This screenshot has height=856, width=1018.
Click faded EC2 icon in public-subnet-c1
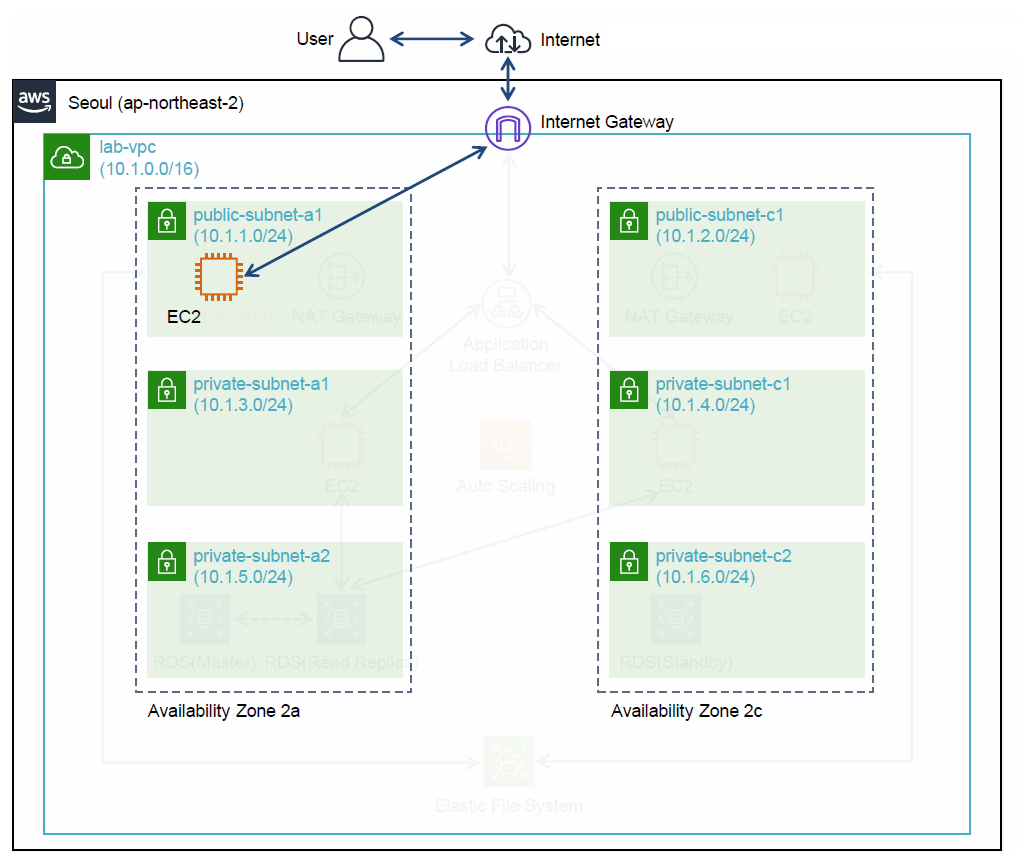(x=795, y=277)
